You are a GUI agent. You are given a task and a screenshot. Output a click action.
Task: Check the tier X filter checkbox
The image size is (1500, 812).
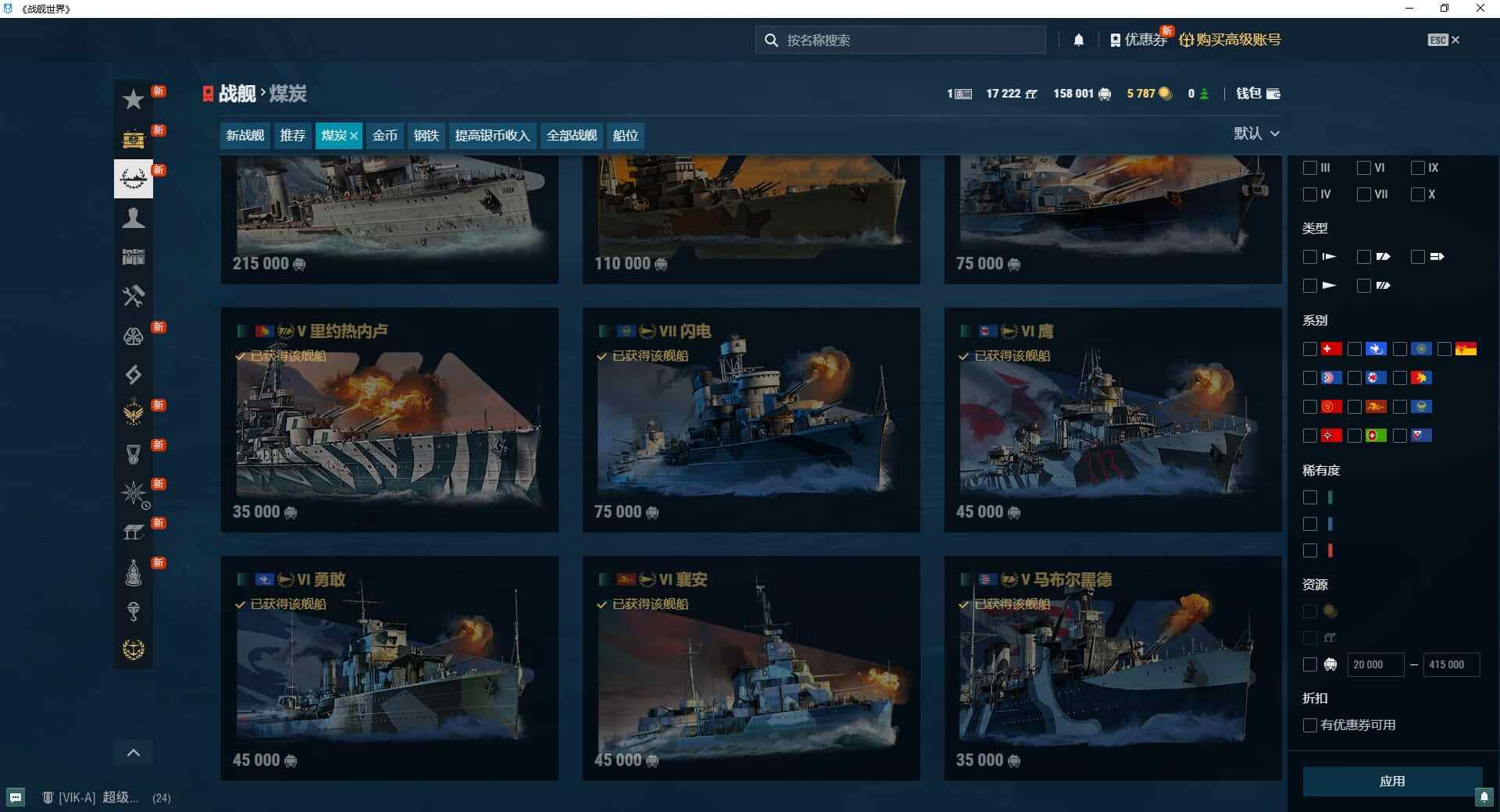(1417, 194)
